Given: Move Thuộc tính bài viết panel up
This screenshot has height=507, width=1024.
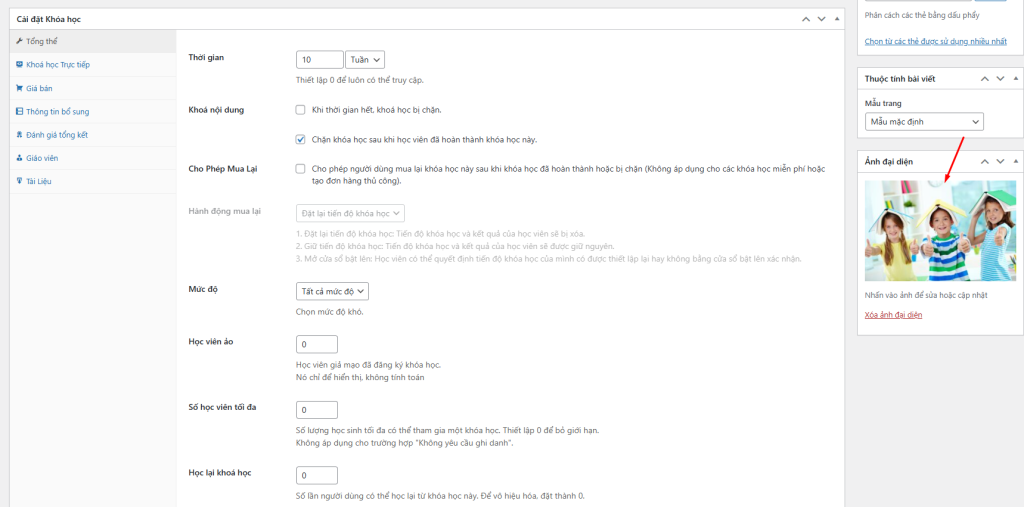Looking at the screenshot, I should [984, 78].
